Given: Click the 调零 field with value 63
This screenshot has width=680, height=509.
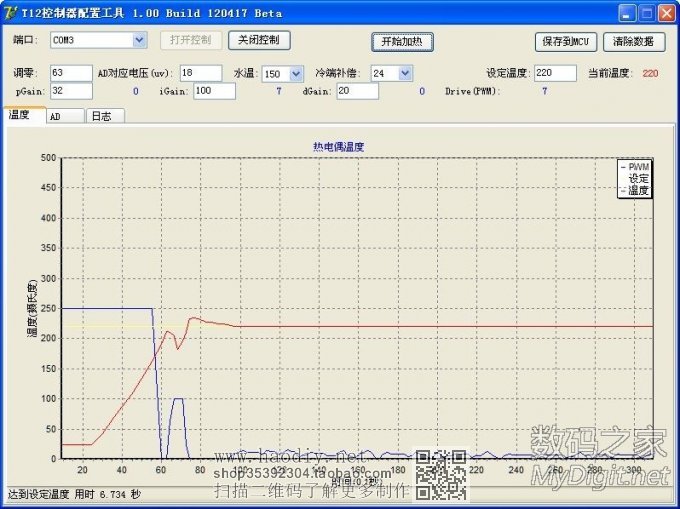Looking at the screenshot, I should pos(70,73).
